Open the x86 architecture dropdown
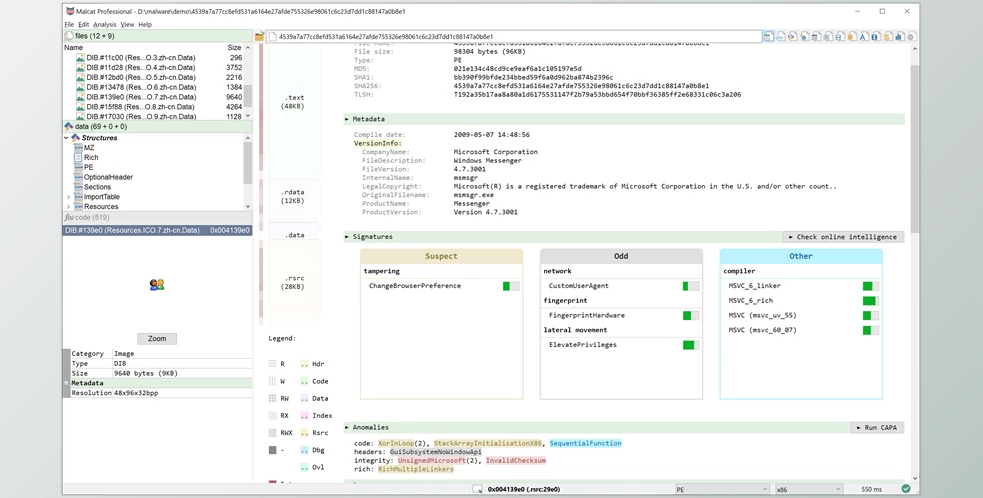Image resolution: width=983 pixels, height=498 pixels. [x=807, y=489]
